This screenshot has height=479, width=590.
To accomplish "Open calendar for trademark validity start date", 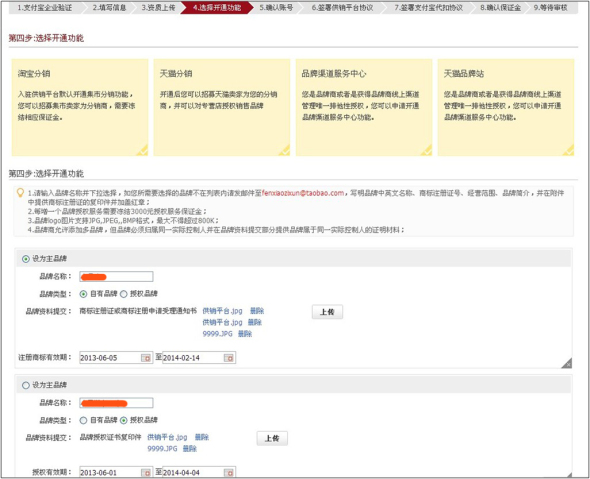I will point(146,358).
